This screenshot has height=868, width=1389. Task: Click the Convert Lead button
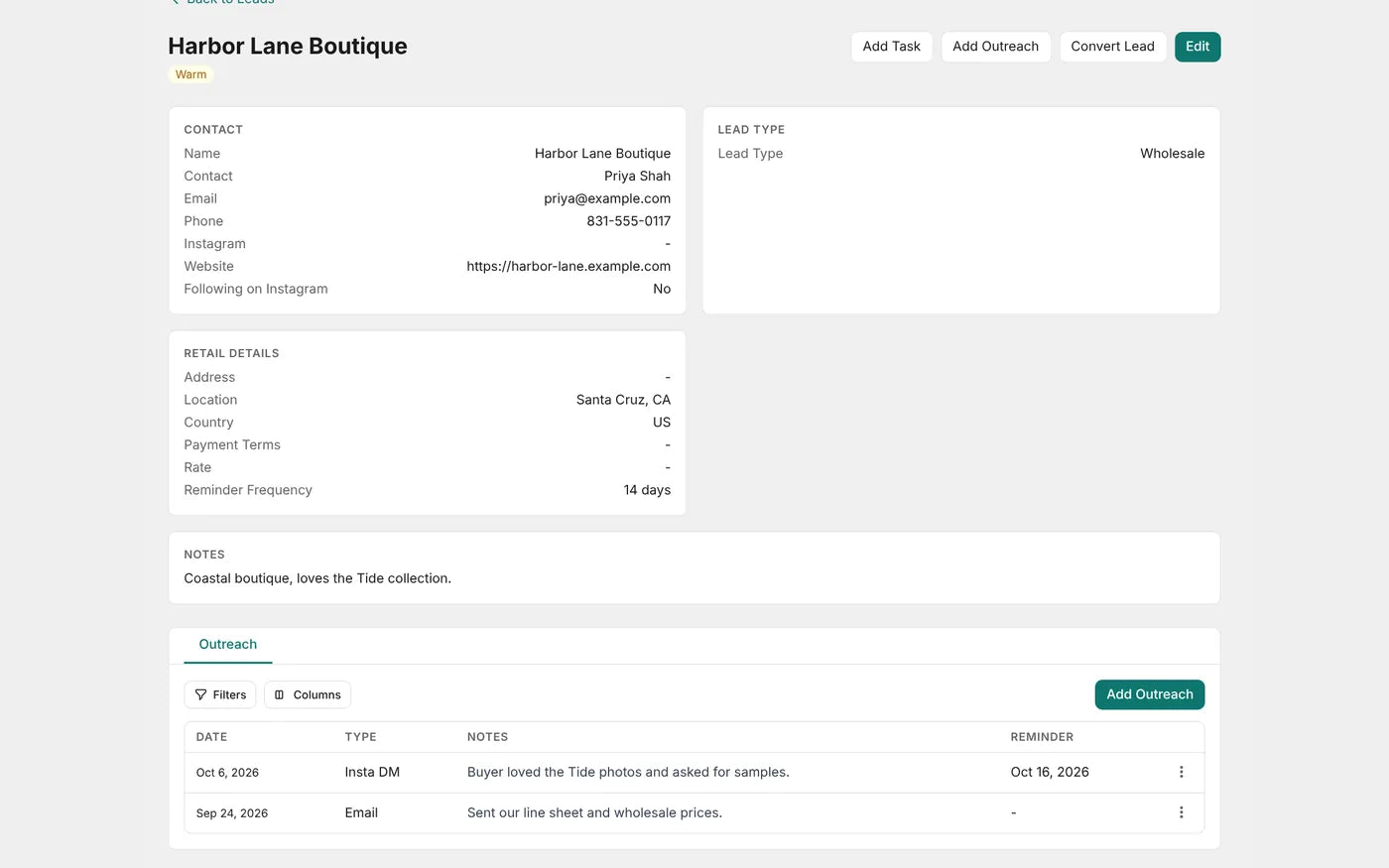coord(1112,47)
